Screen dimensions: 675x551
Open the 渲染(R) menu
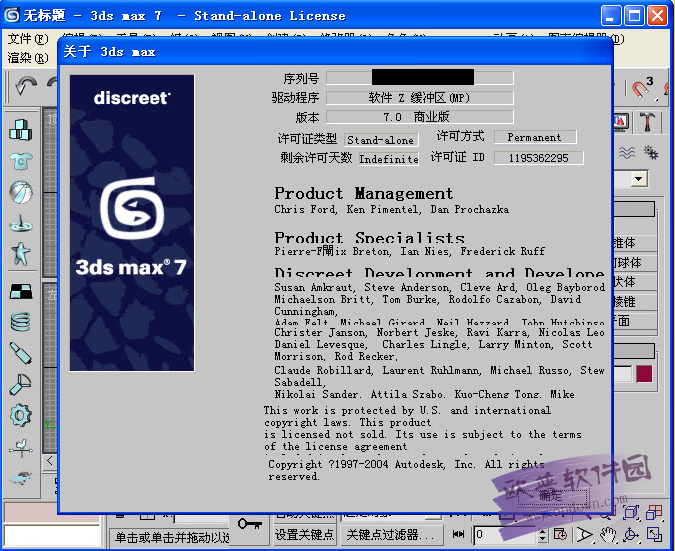pyautogui.click(x=28, y=58)
